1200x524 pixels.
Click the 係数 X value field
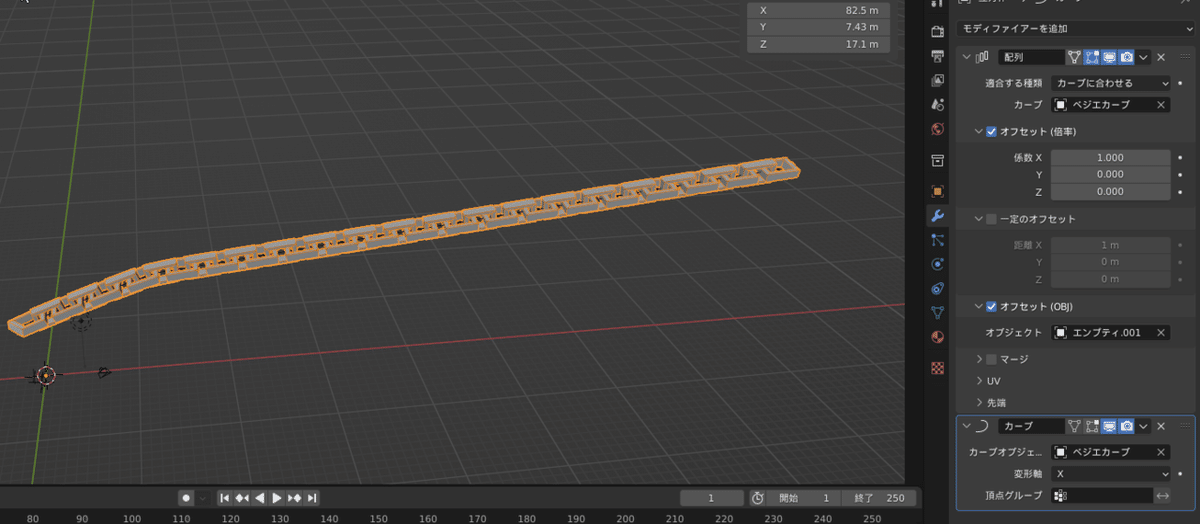(x=1110, y=157)
